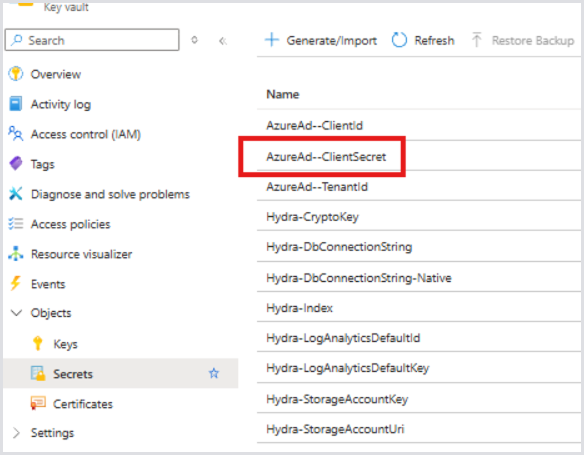Screen dimensions: 584x455
Task: Expand the Settings section chevron
Action: coord(16,433)
